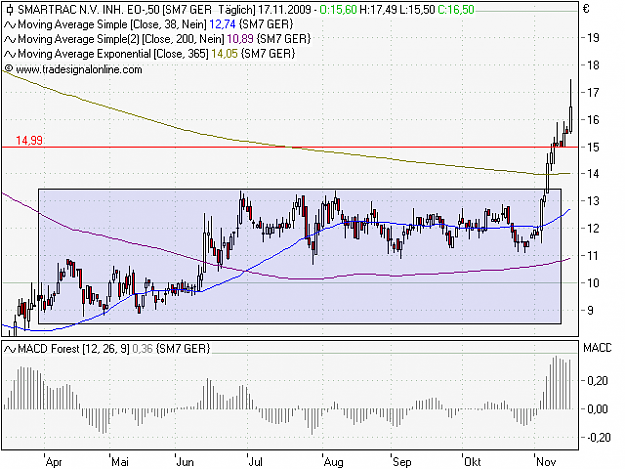Click the red 14,99 price level label
The image size is (625, 469).
point(29,140)
